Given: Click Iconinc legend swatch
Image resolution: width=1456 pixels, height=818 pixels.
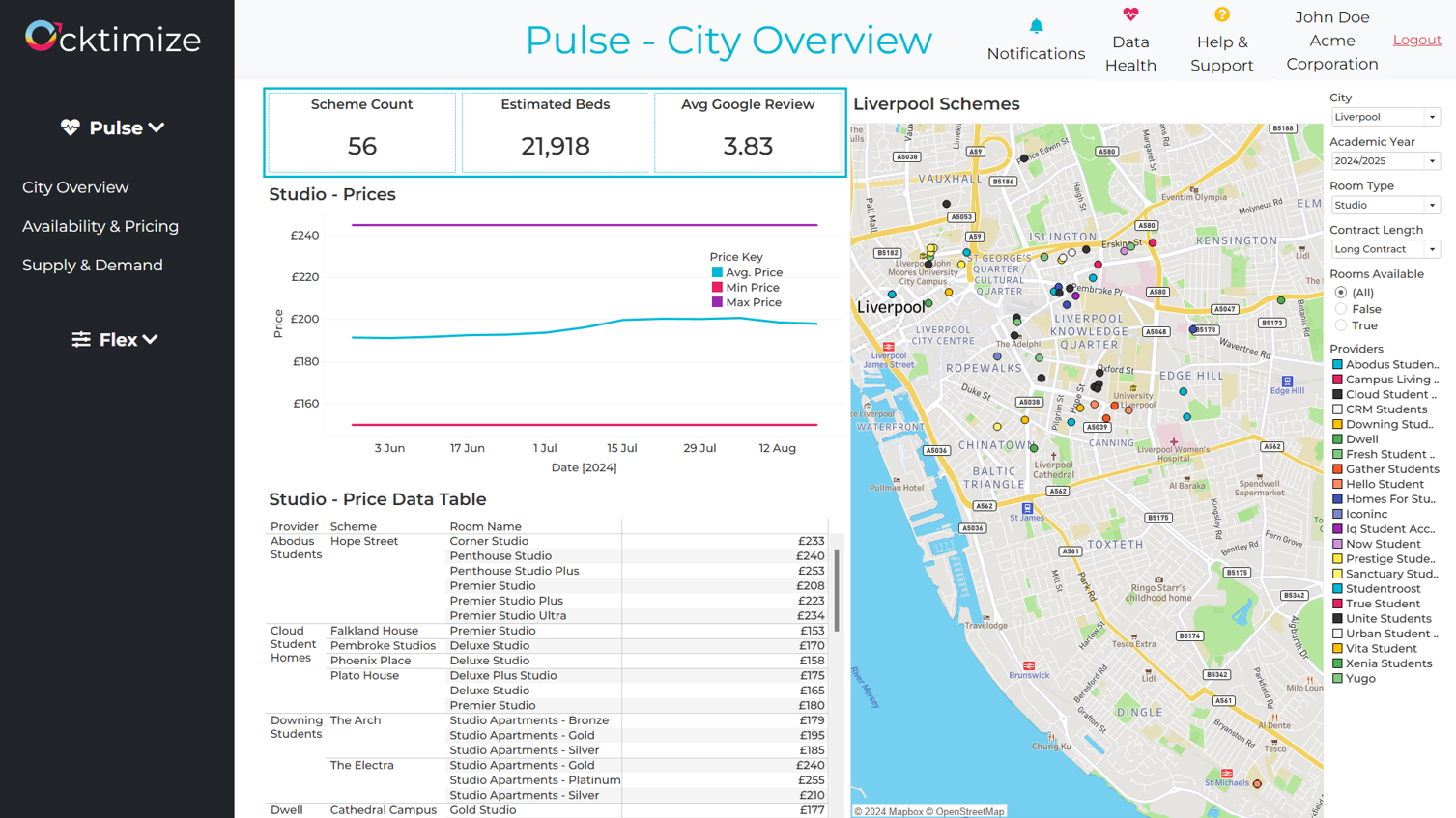Looking at the screenshot, I should pos(1337,514).
